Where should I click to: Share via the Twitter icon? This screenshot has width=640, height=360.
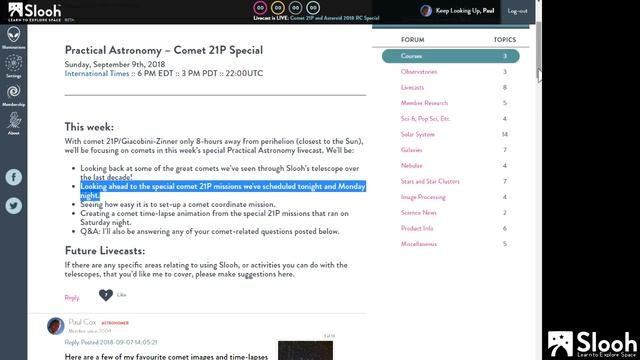[13, 205]
